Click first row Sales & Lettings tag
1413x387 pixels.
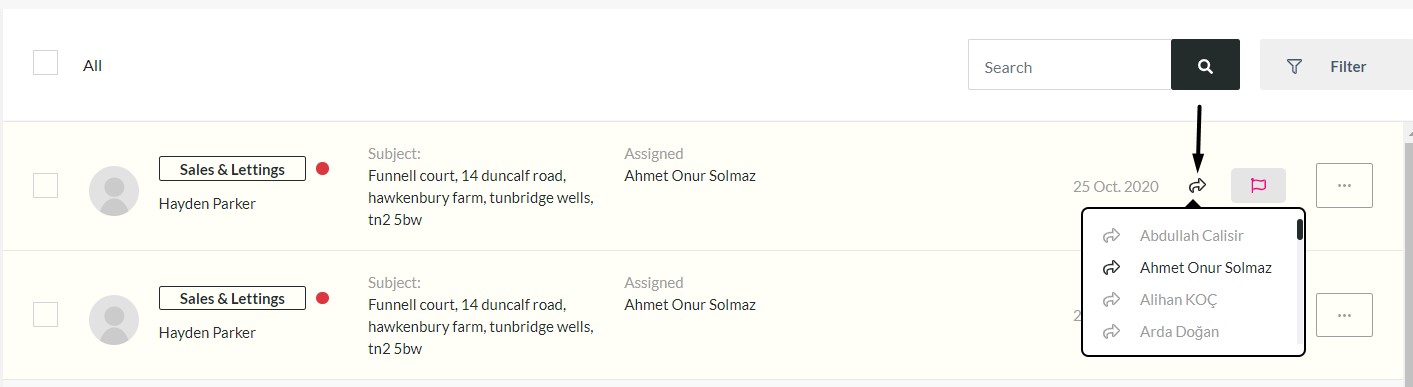232,169
